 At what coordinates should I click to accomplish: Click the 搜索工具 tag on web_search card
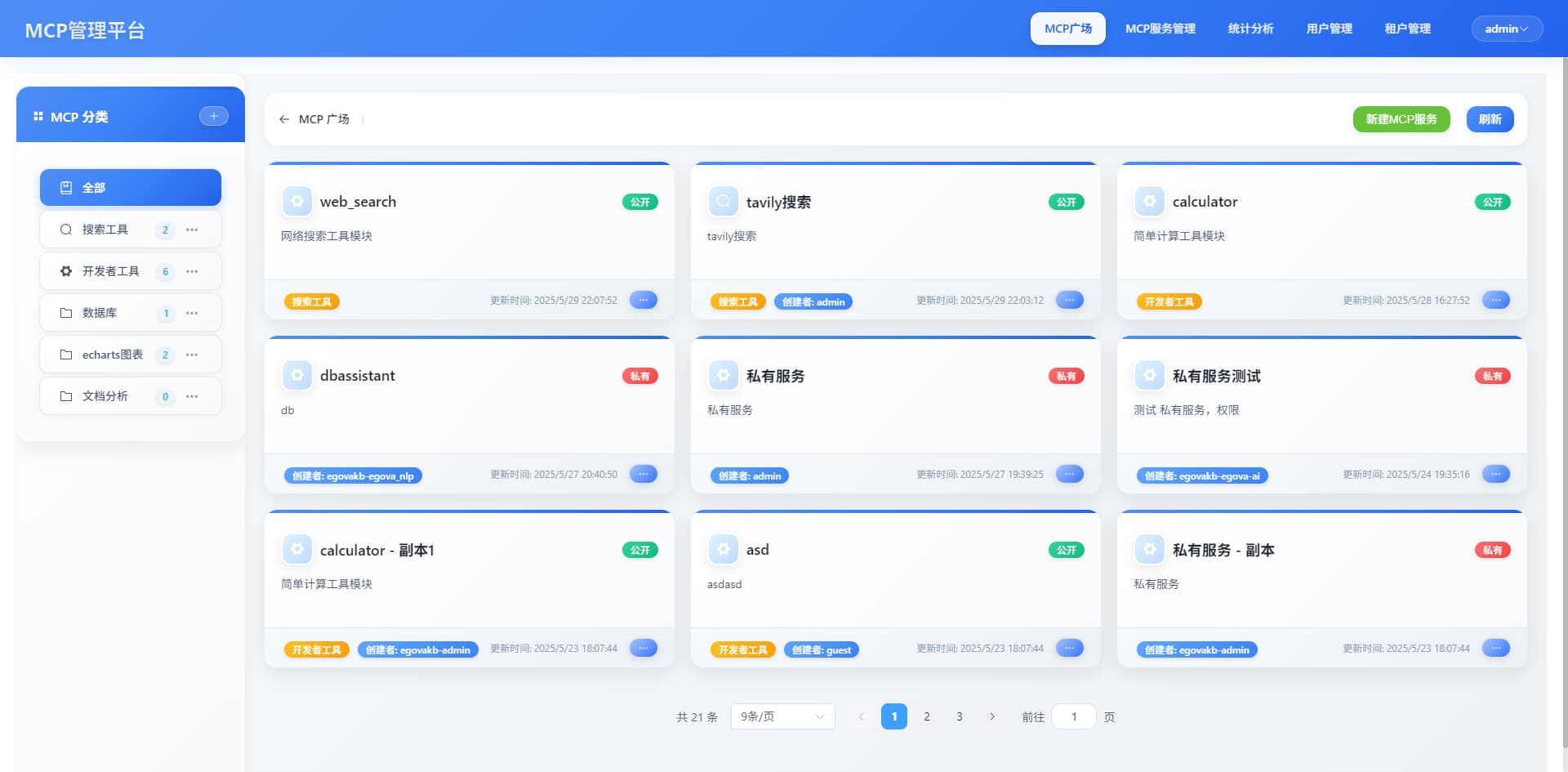(312, 302)
